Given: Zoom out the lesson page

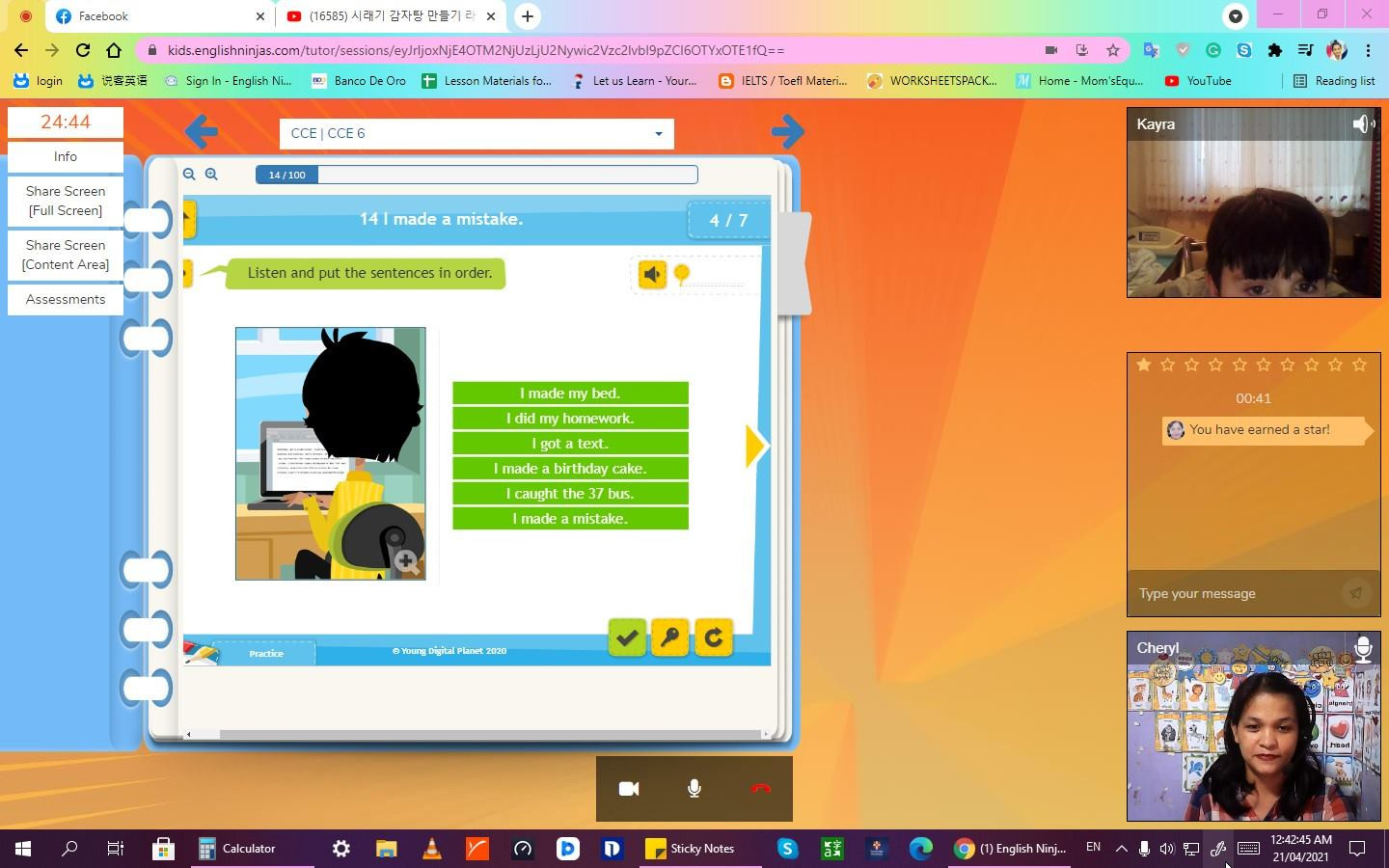Looking at the screenshot, I should [x=189, y=175].
